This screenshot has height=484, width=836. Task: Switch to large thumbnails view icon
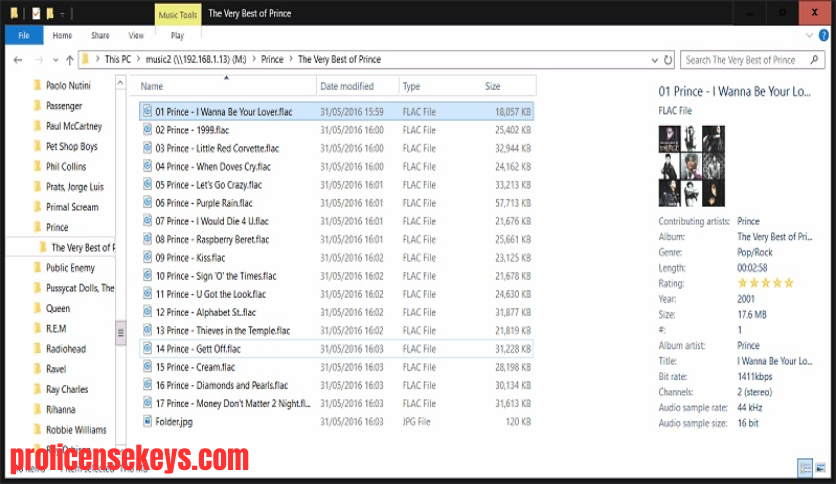point(821,468)
